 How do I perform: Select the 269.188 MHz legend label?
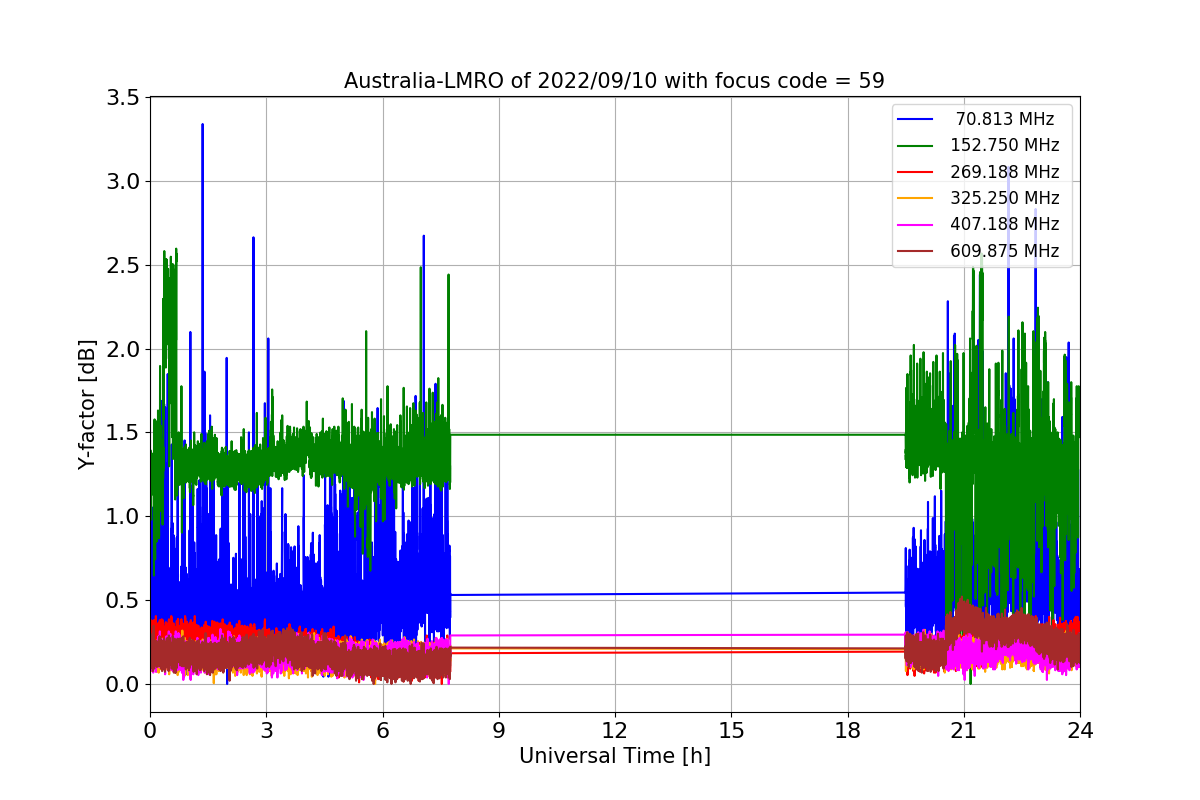(x=1005, y=172)
